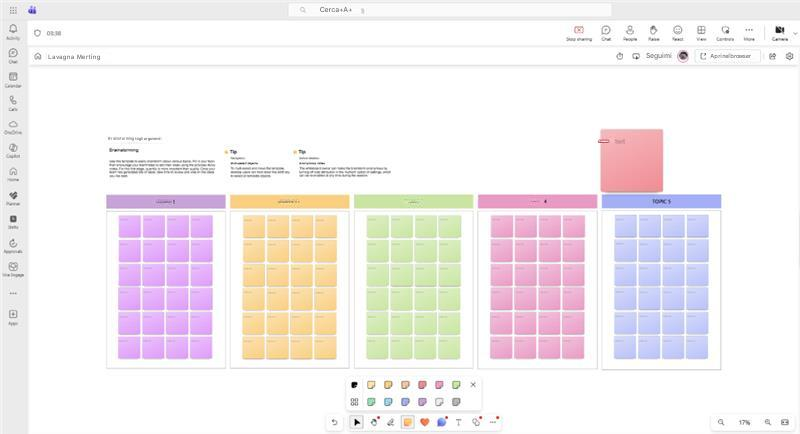This screenshot has width=800, height=434.
Task: Fit whiteboard to screen
Action: 785,422
